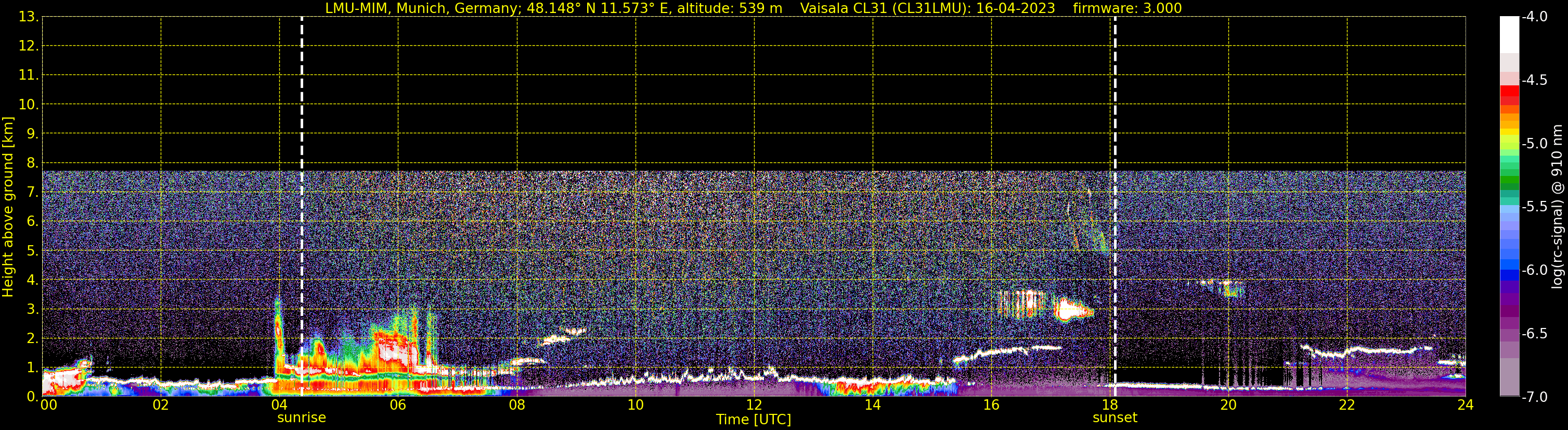Click the y-axis tick label '5.'
This screenshot has width=1568, height=430.
(x=32, y=251)
